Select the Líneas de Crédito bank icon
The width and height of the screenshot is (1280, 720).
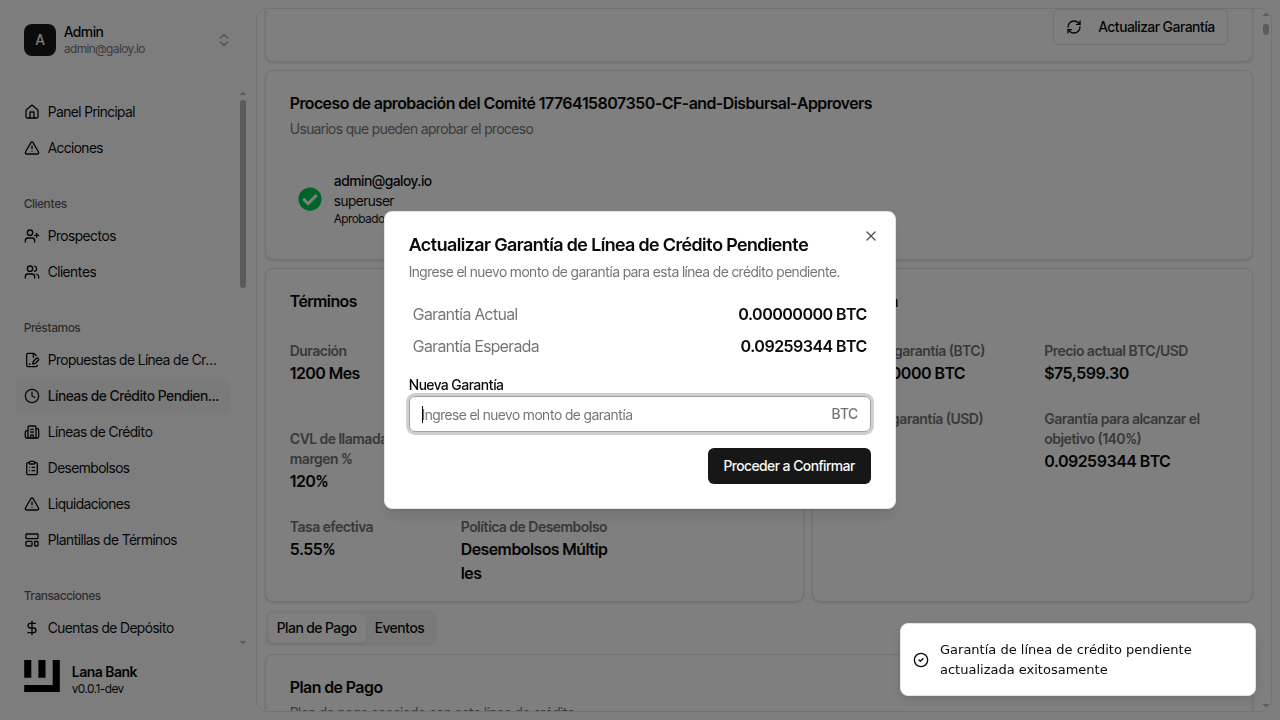[33, 431]
